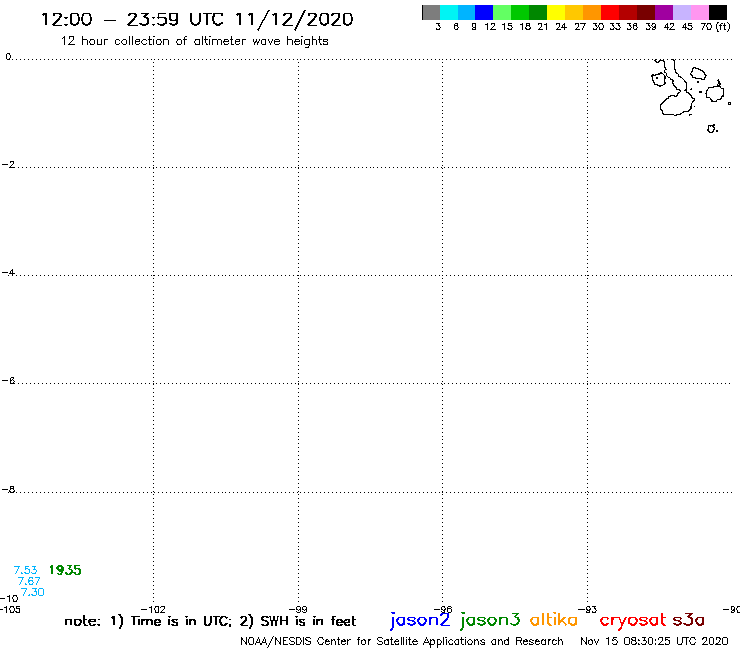
Task: Click the 7.30 wave height value
Action: click(33, 592)
